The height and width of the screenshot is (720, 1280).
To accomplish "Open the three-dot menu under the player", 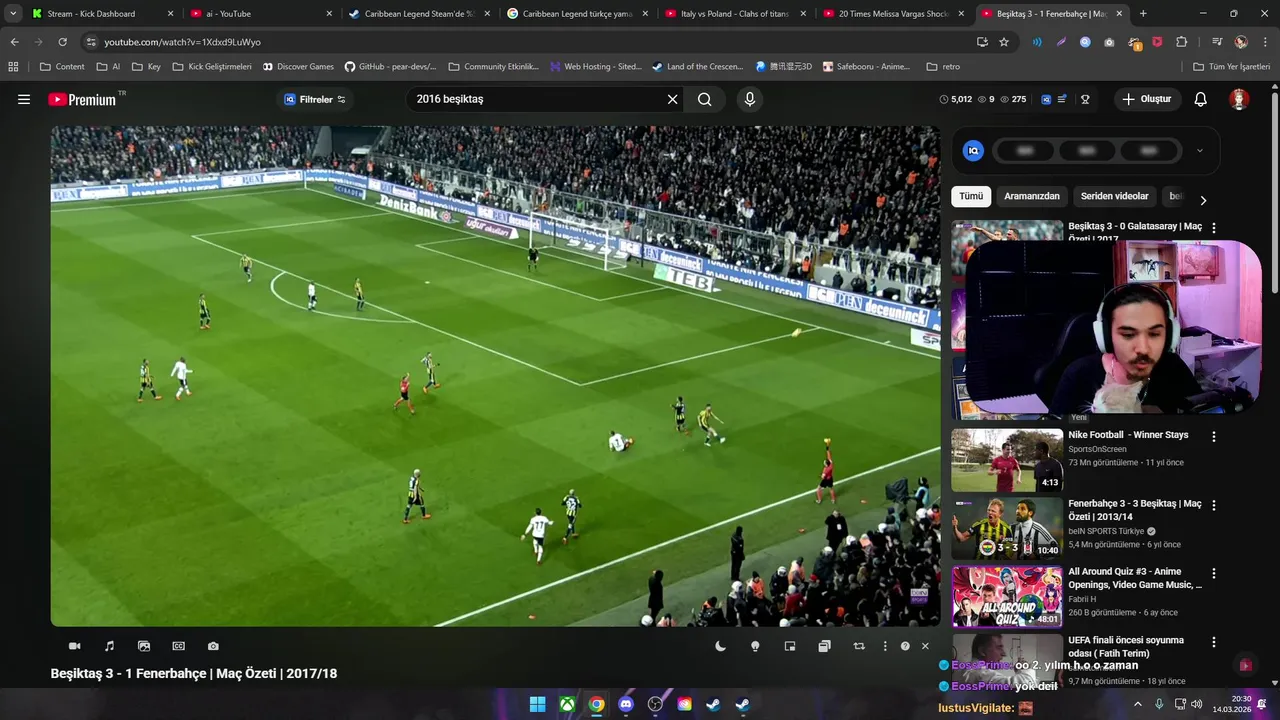I will 885,646.
